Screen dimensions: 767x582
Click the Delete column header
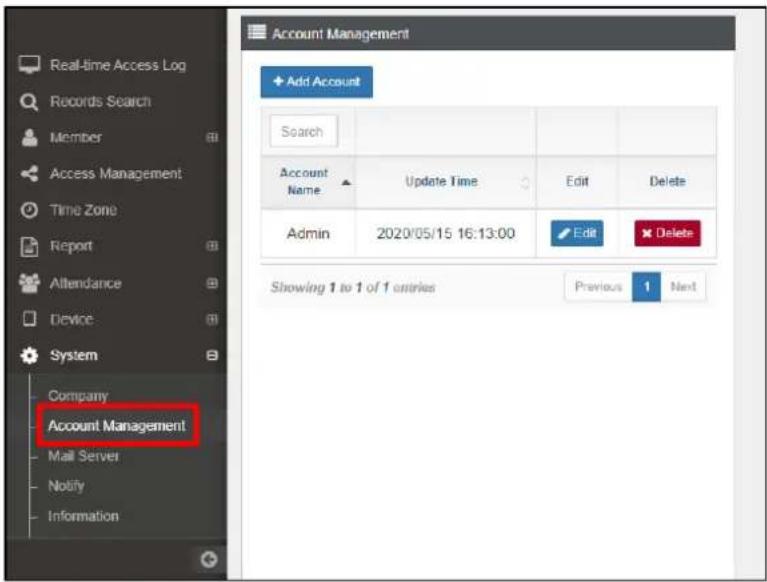[x=667, y=181]
